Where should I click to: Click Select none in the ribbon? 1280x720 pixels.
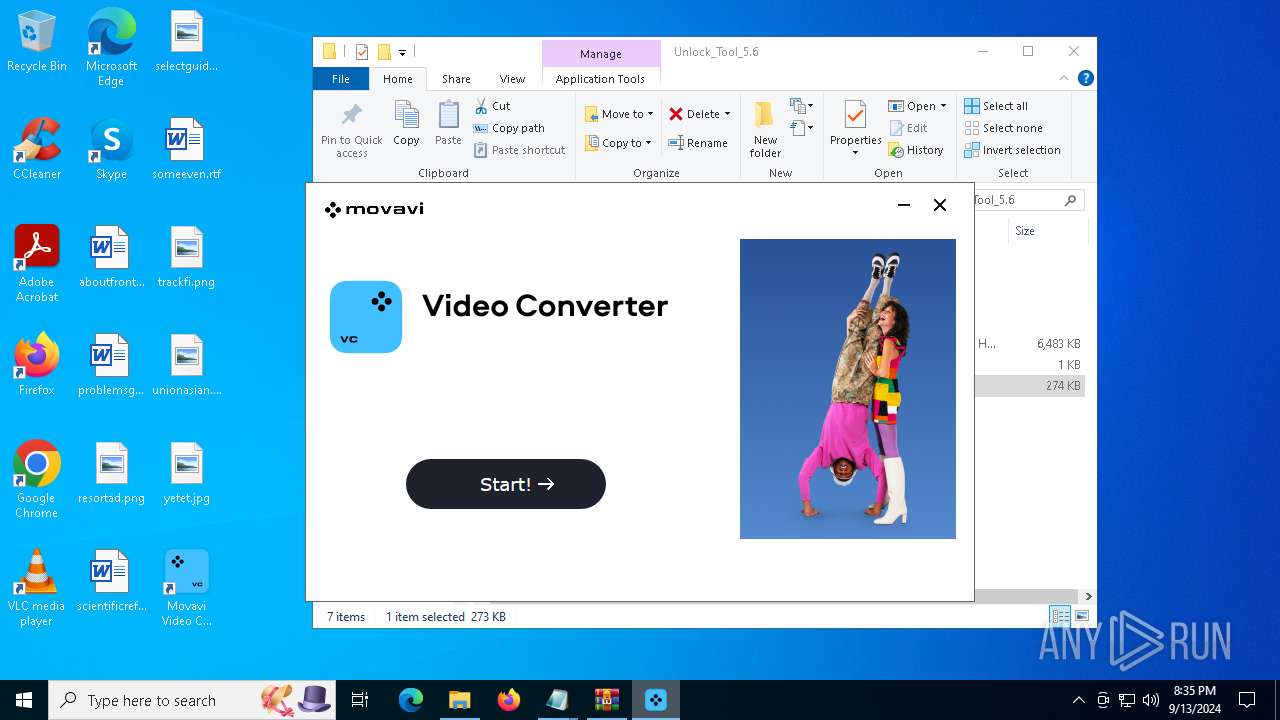(x=1003, y=128)
